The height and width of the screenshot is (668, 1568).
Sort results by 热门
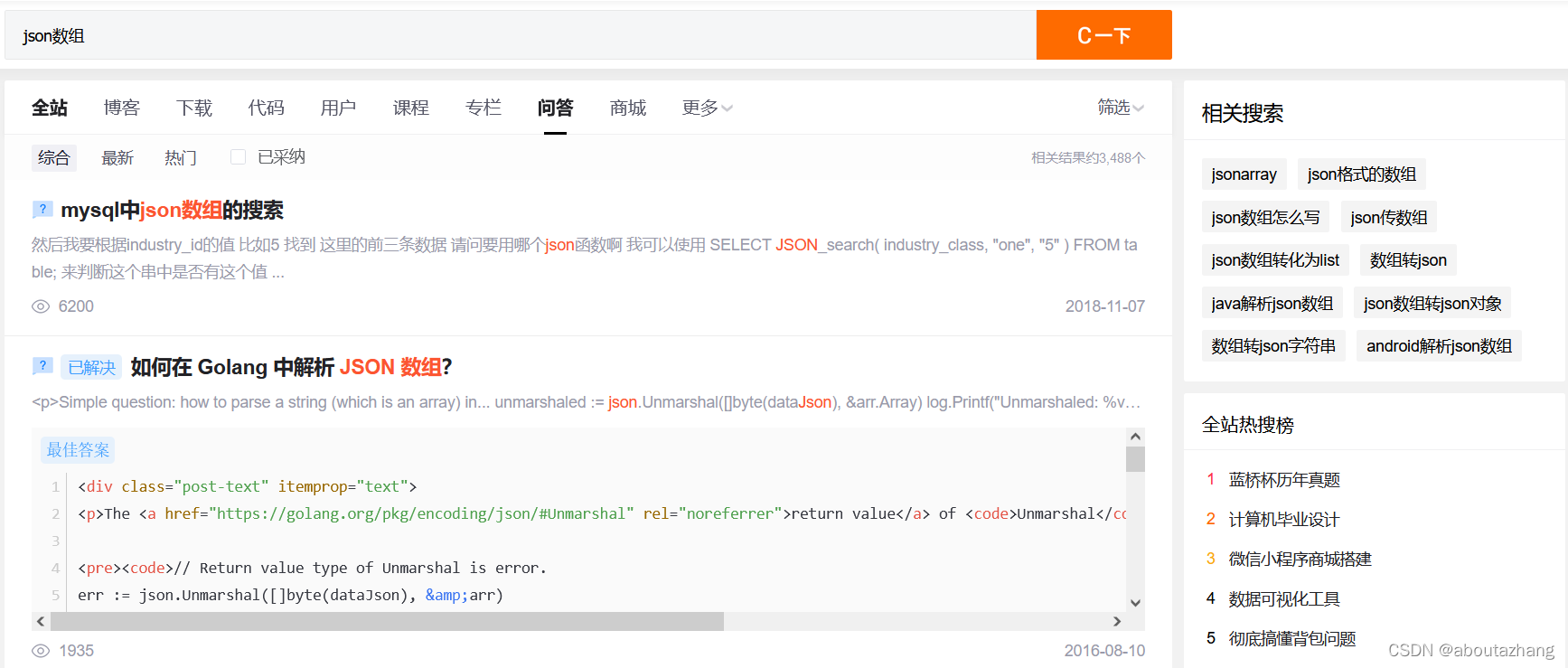pos(181,157)
